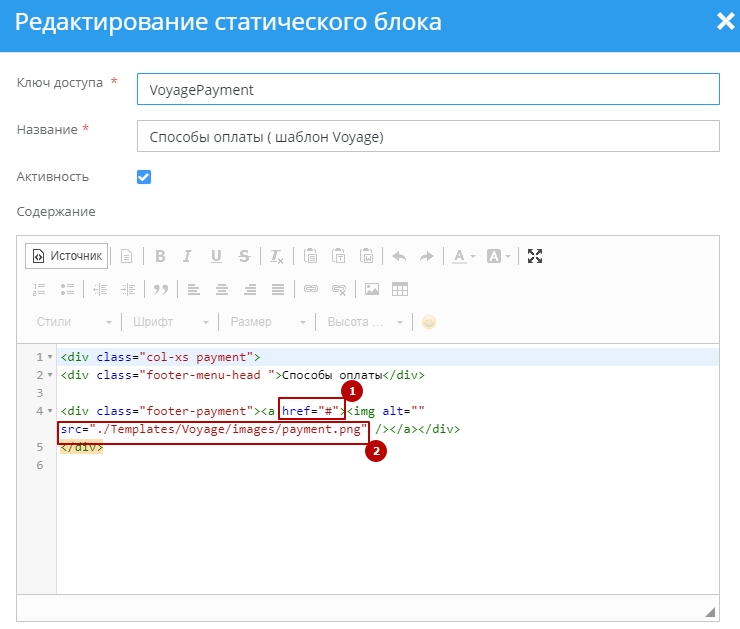
Task: Click the Название input field
Action: click(x=427, y=136)
